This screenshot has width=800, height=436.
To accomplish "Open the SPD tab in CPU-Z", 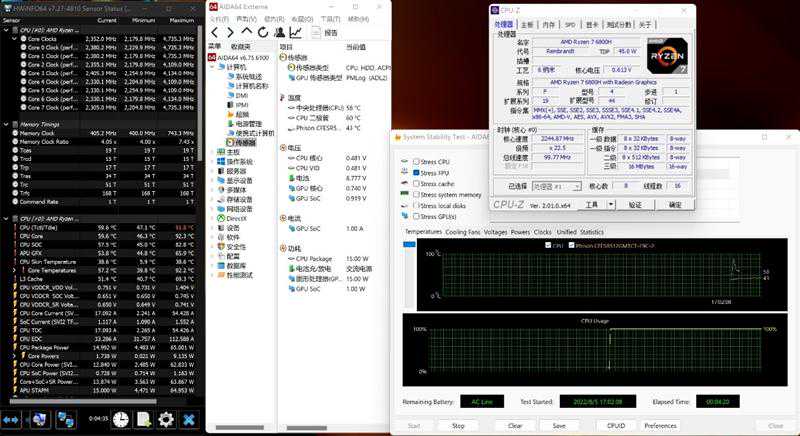I will [570, 23].
